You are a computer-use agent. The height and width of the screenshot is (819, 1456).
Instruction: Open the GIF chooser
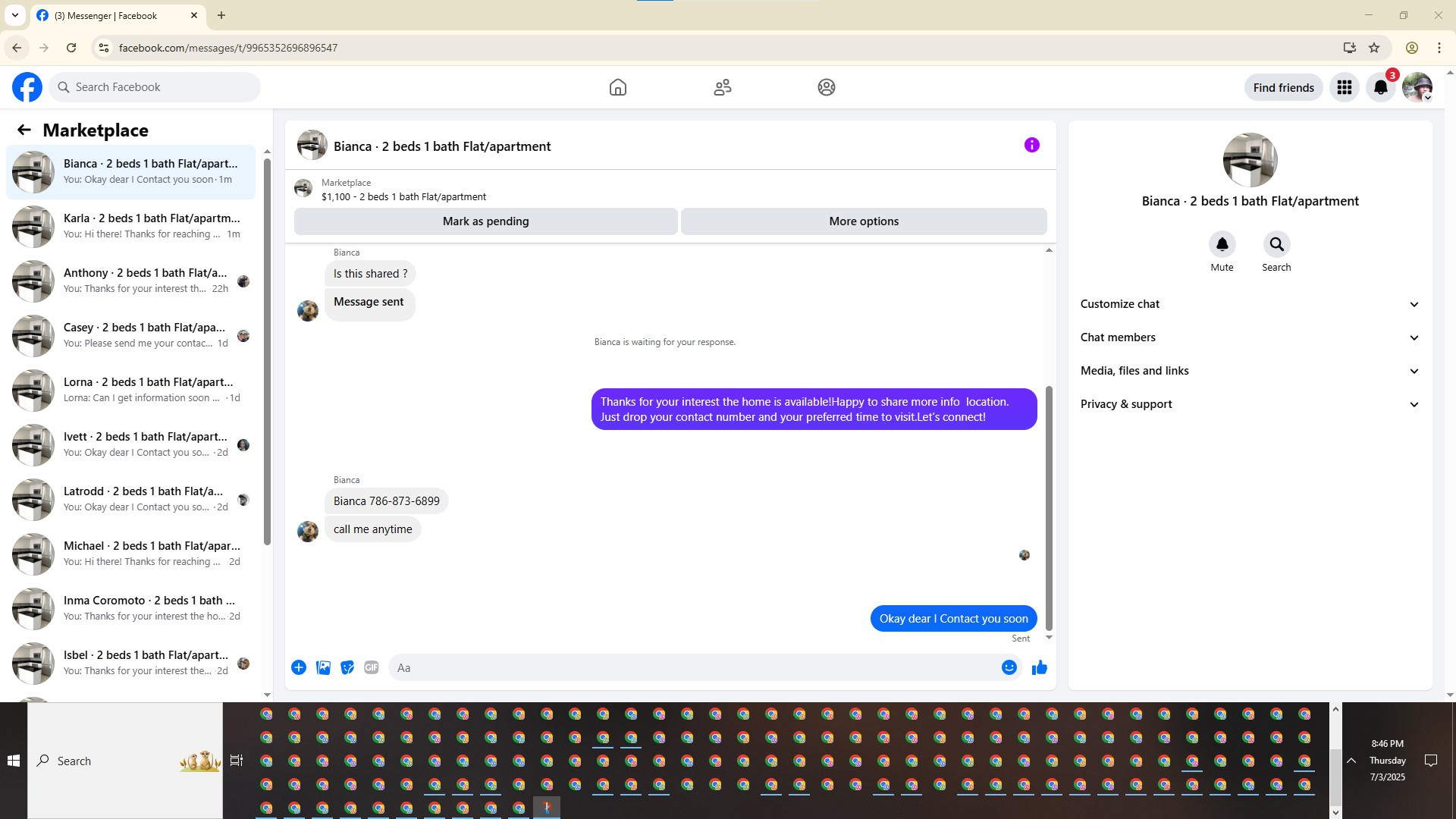tap(371, 667)
